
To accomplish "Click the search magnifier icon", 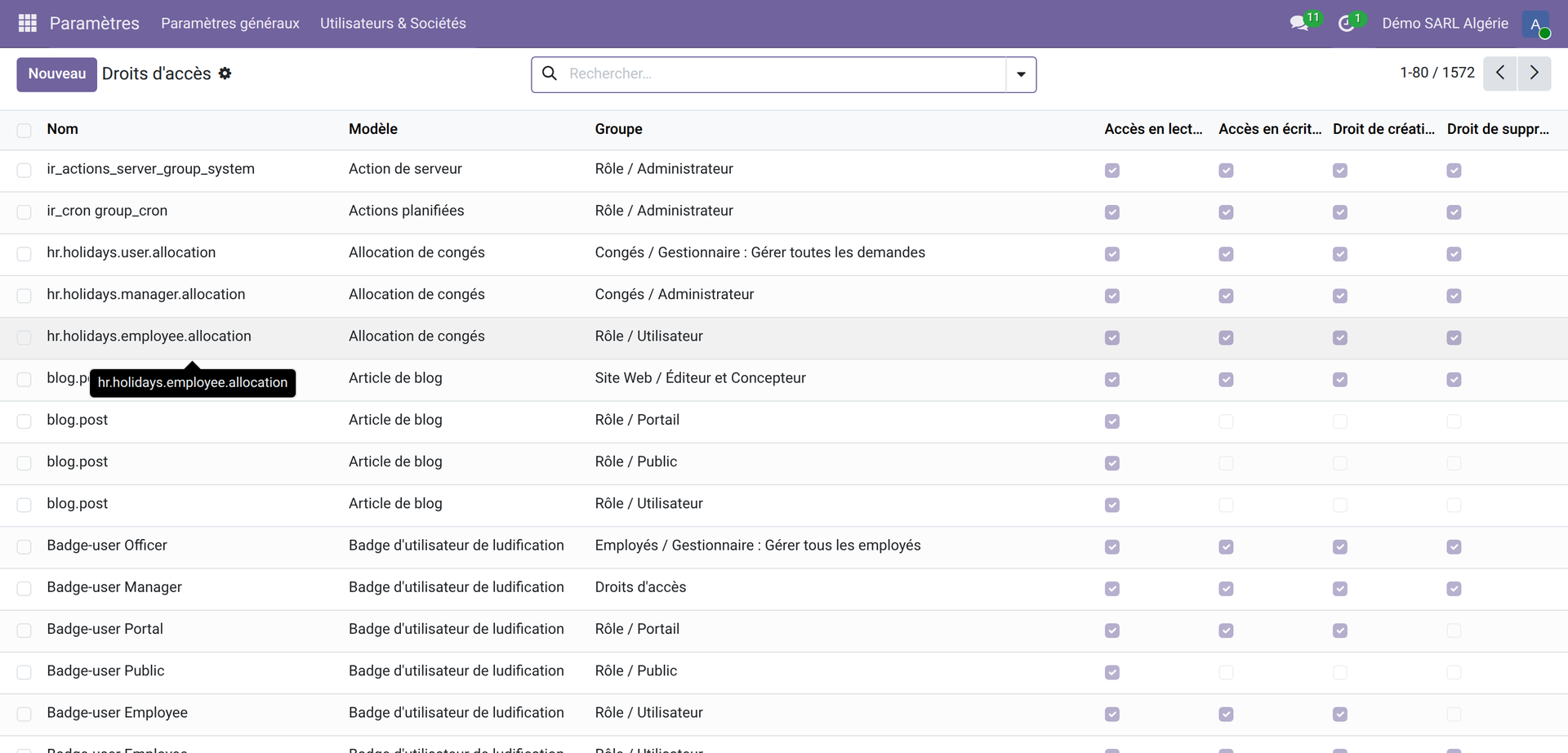I will point(550,74).
